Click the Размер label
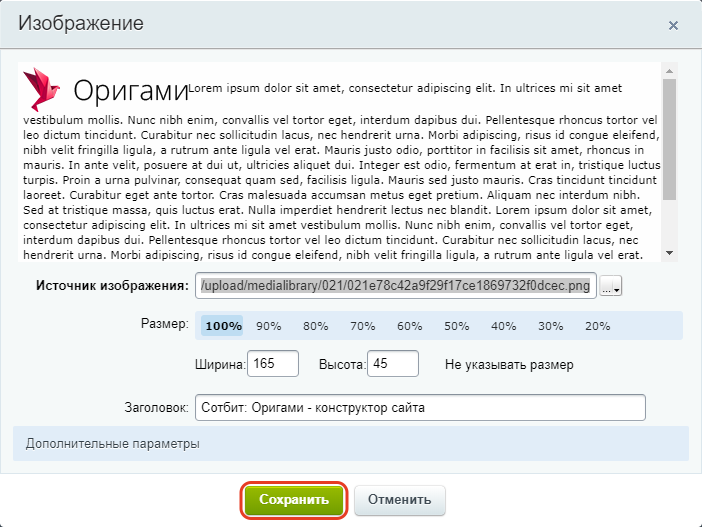This screenshot has width=702, height=527. pyautogui.click(x=165, y=323)
